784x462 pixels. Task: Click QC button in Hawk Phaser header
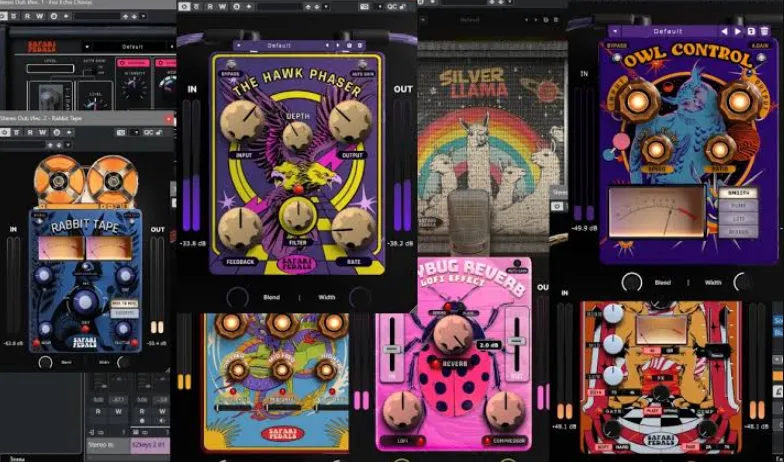click(x=392, y=6)
